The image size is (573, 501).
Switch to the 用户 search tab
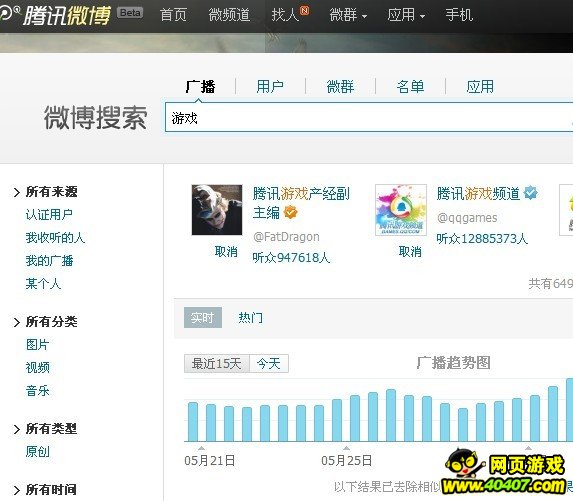pos(270,87)
